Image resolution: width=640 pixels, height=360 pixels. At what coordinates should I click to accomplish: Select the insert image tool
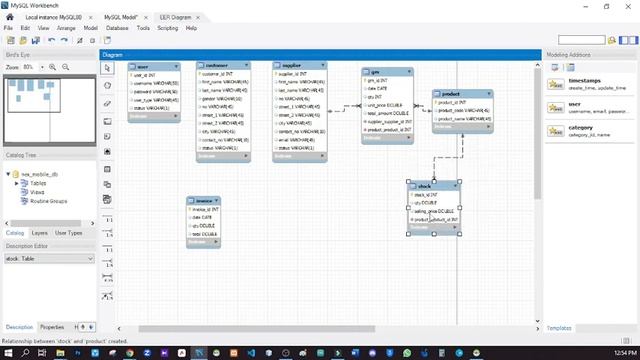(107, 151)
